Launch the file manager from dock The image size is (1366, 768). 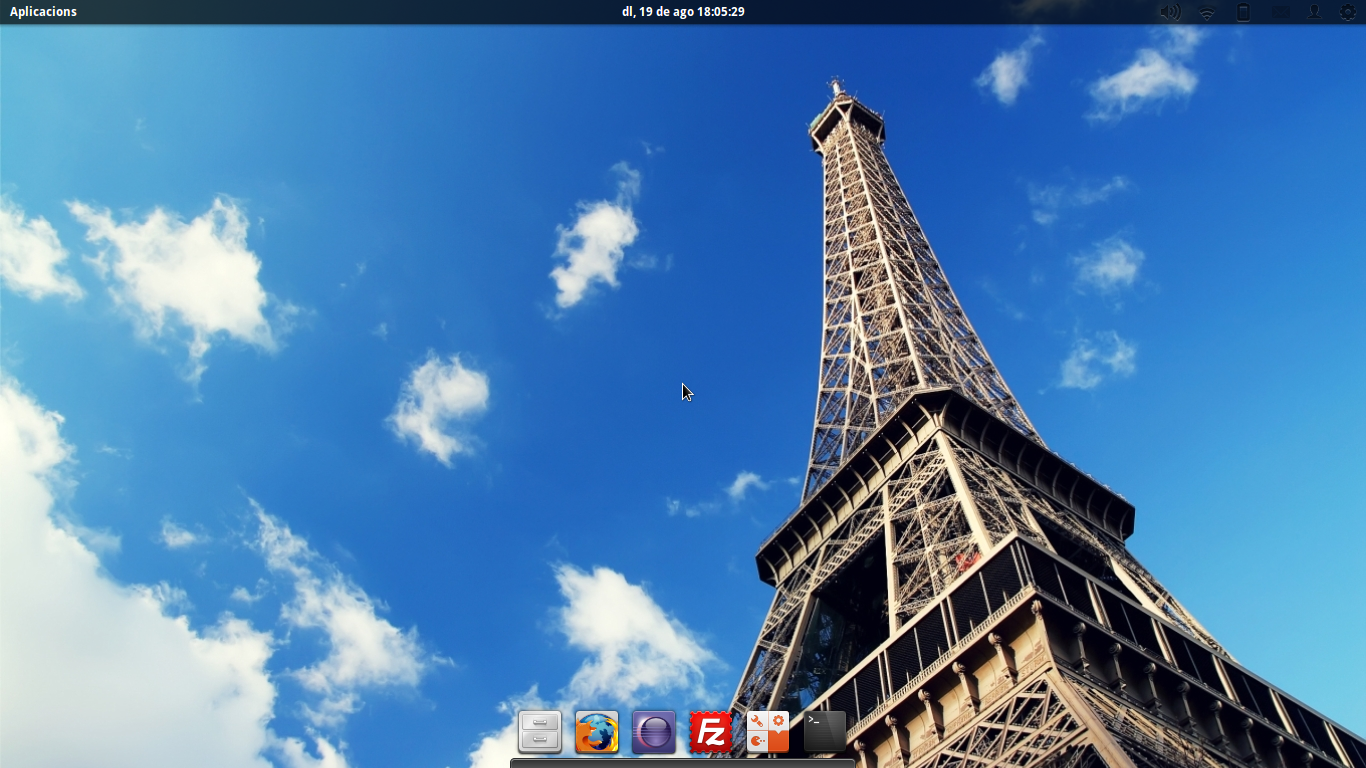[540, 732]
